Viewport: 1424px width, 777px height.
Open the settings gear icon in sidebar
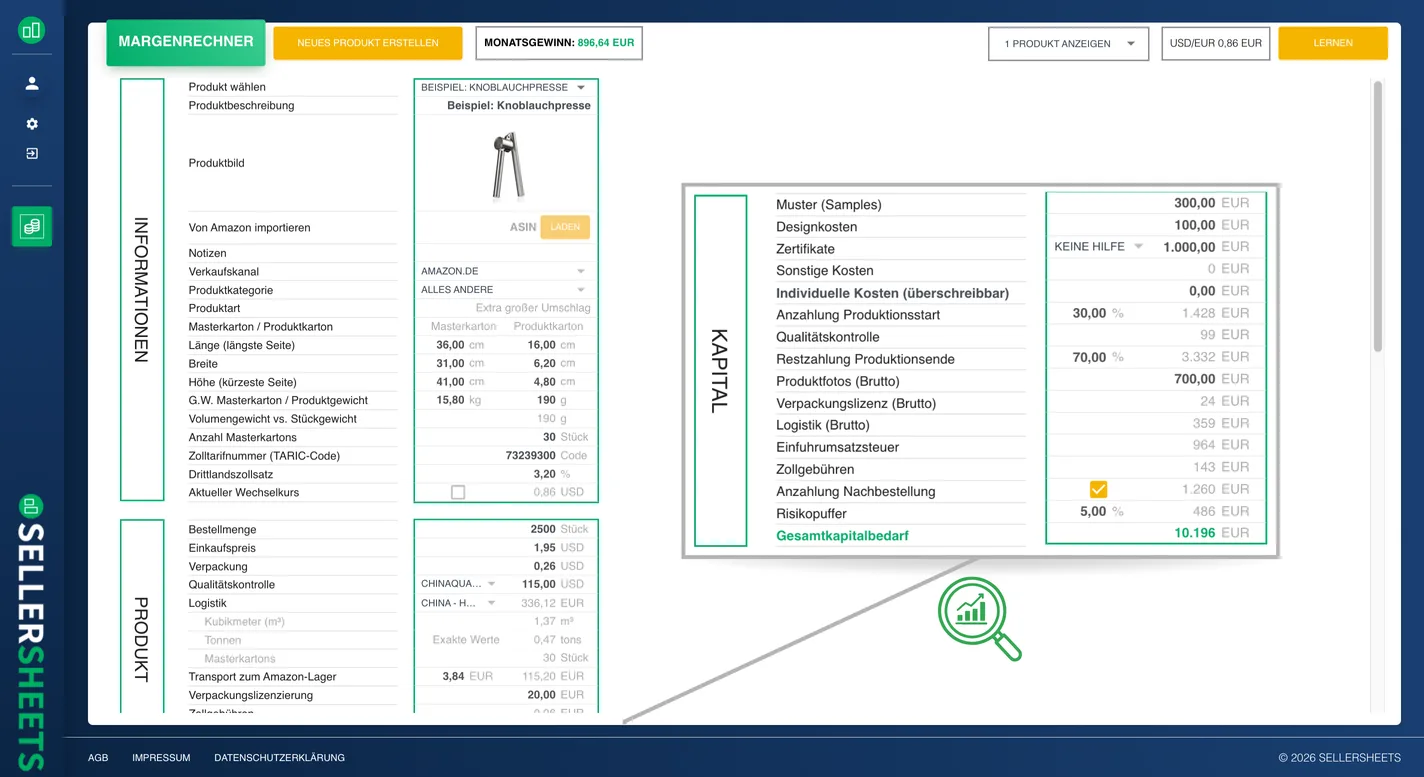click(x=32, y=124)
